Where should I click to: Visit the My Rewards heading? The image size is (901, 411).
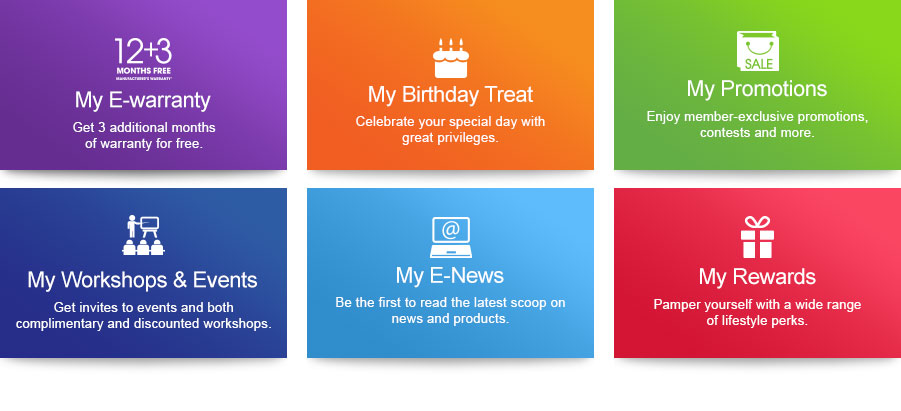click(757, 277)
